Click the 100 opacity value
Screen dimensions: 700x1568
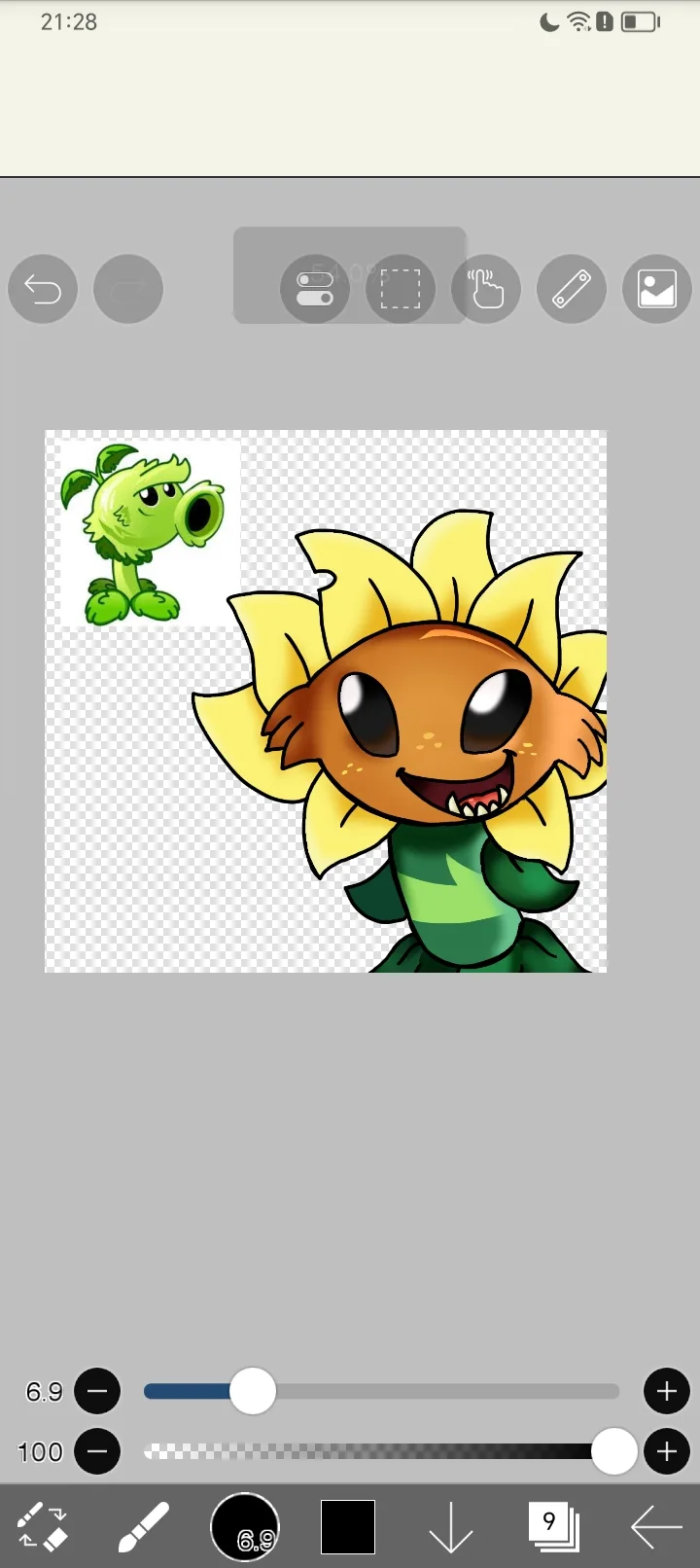click(40, 1452)
